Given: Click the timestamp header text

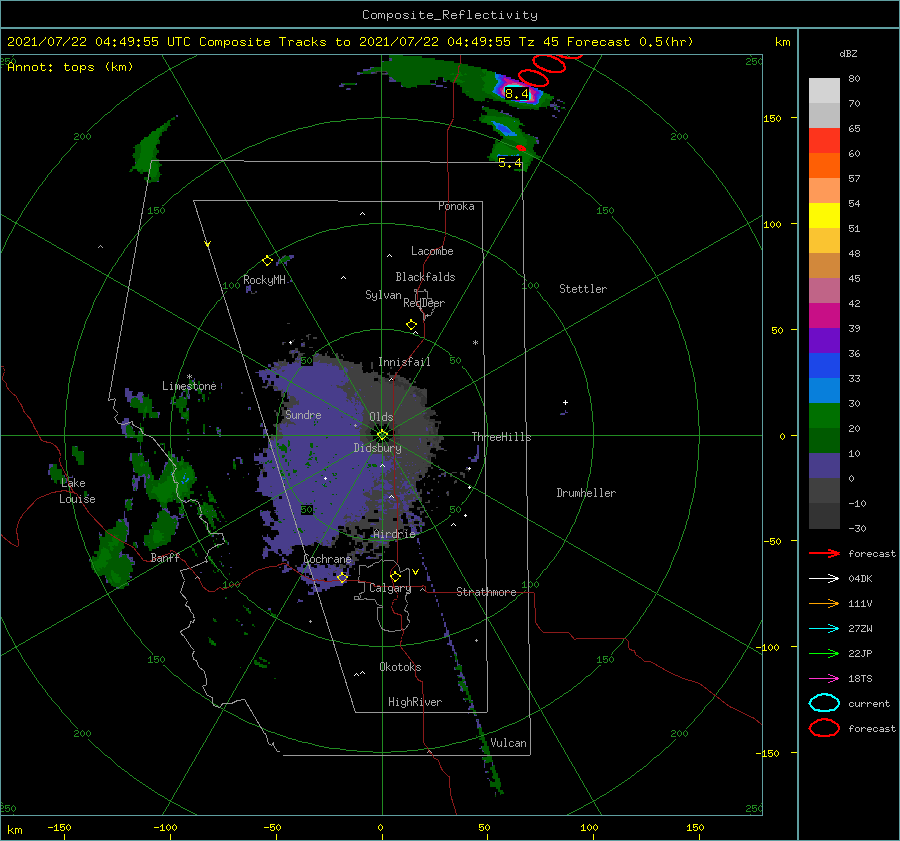Looking at the screenshot, I should tap(350, 42).
